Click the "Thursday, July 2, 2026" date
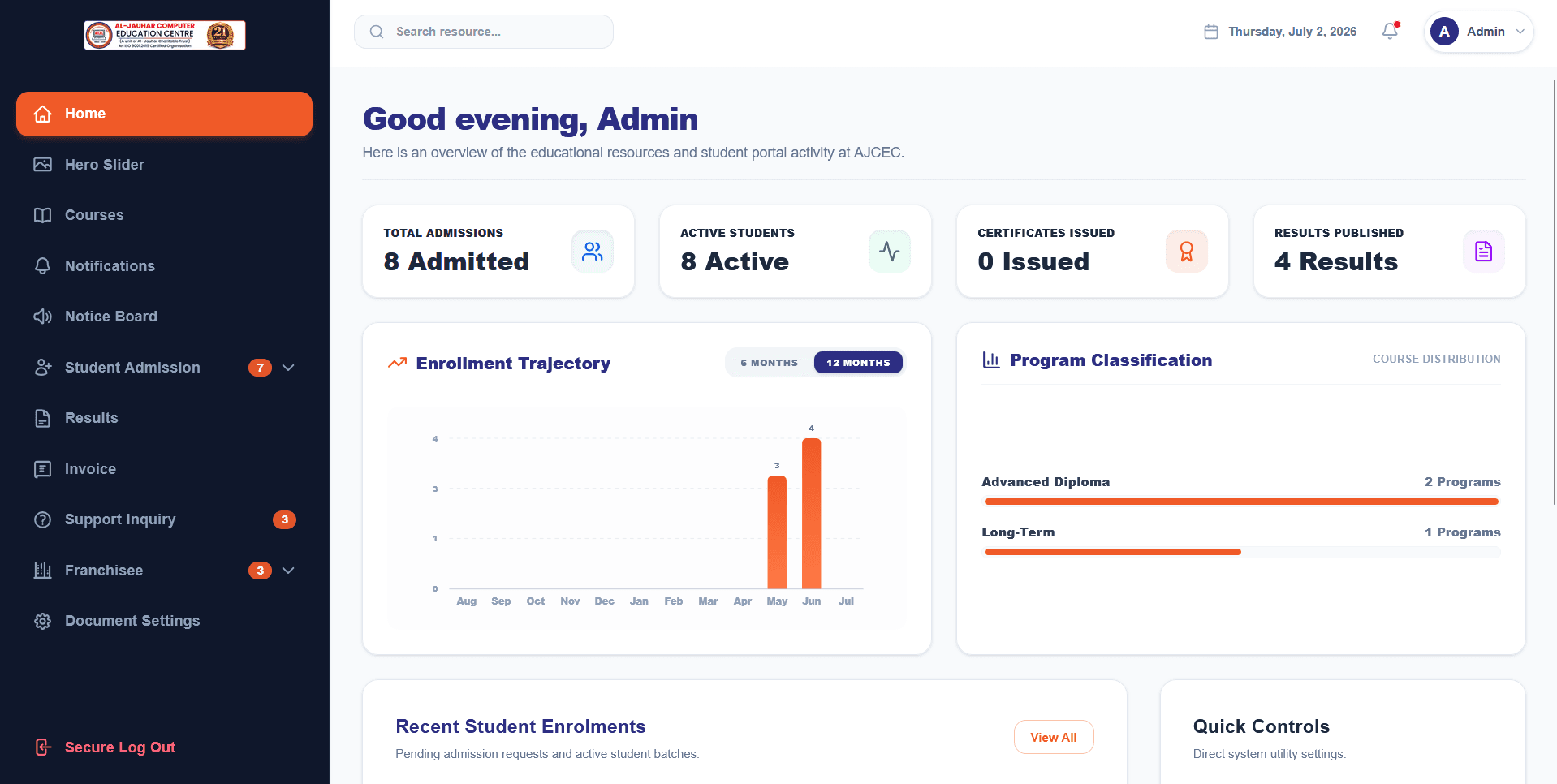Image resolution: width=1557 pixels, height=784 pixels. point(1292,32)
